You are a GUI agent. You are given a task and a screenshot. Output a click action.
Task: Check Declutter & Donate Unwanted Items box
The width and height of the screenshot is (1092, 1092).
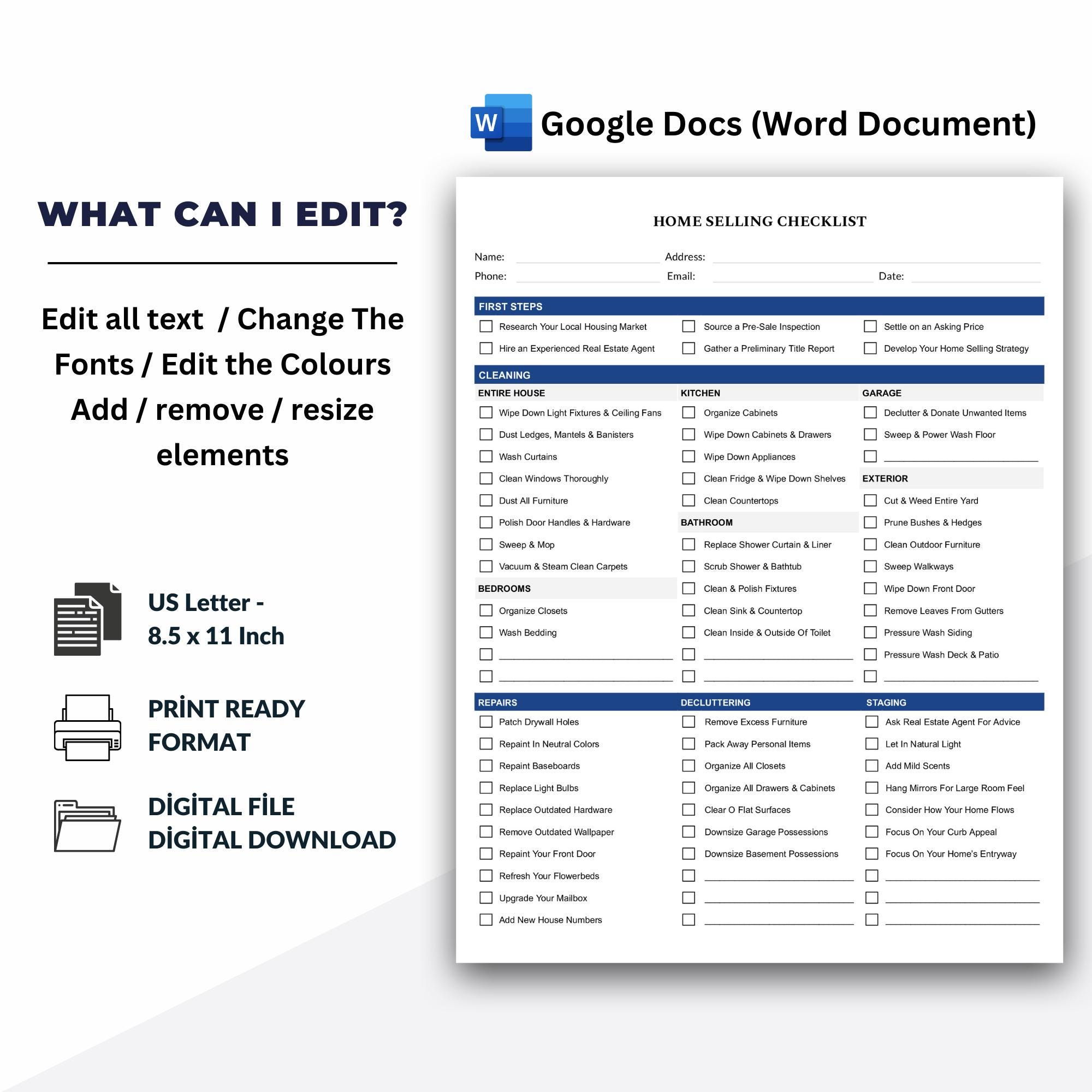[870, 413]
